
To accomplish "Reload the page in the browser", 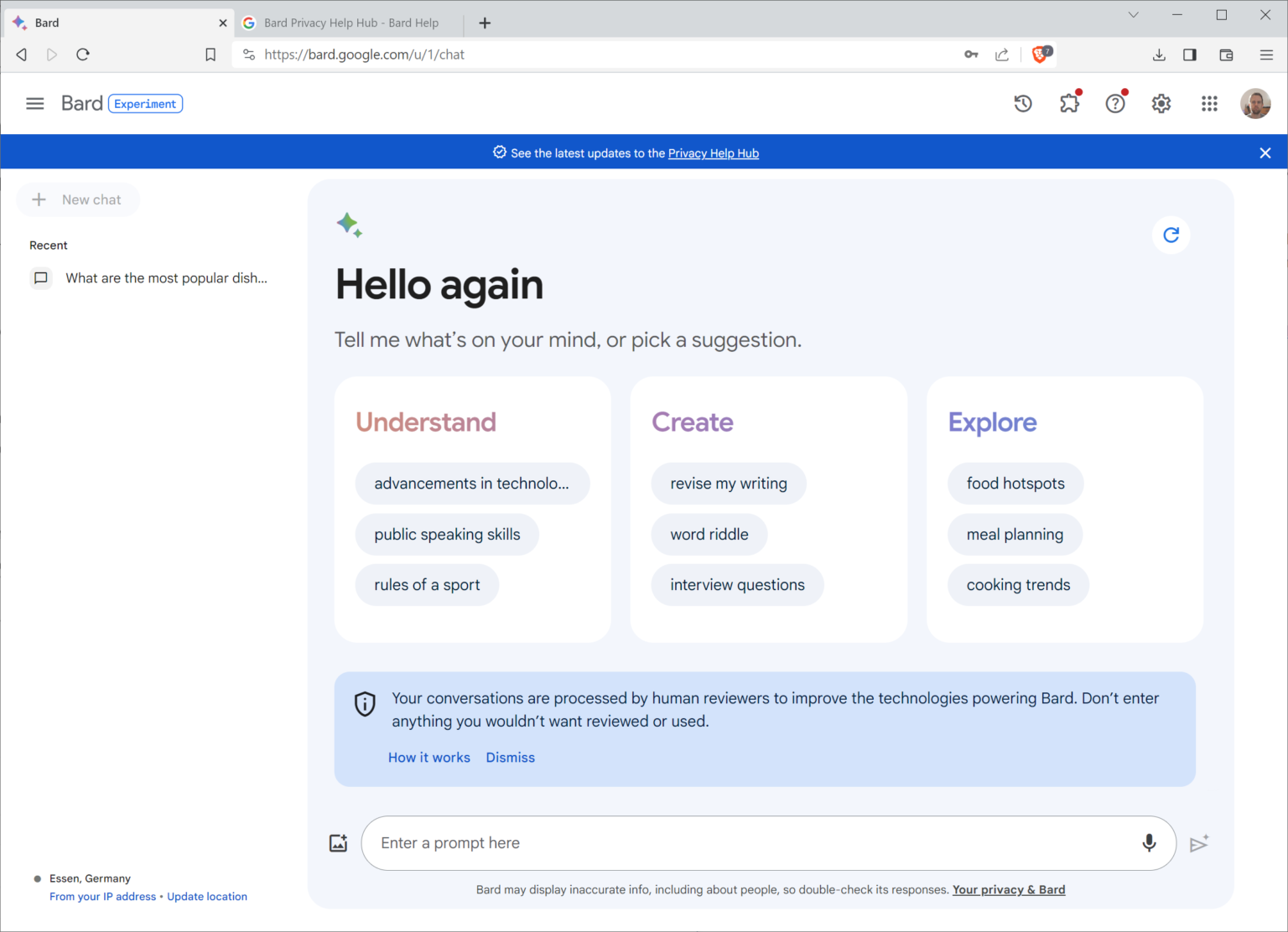I will tap(82, 54).
